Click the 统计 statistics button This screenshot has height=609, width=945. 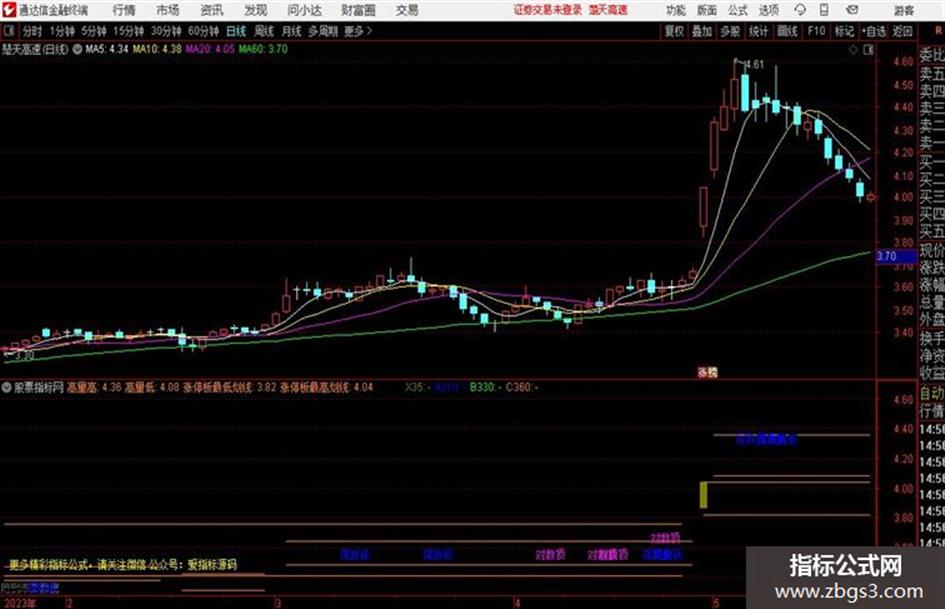click(759, 31)
